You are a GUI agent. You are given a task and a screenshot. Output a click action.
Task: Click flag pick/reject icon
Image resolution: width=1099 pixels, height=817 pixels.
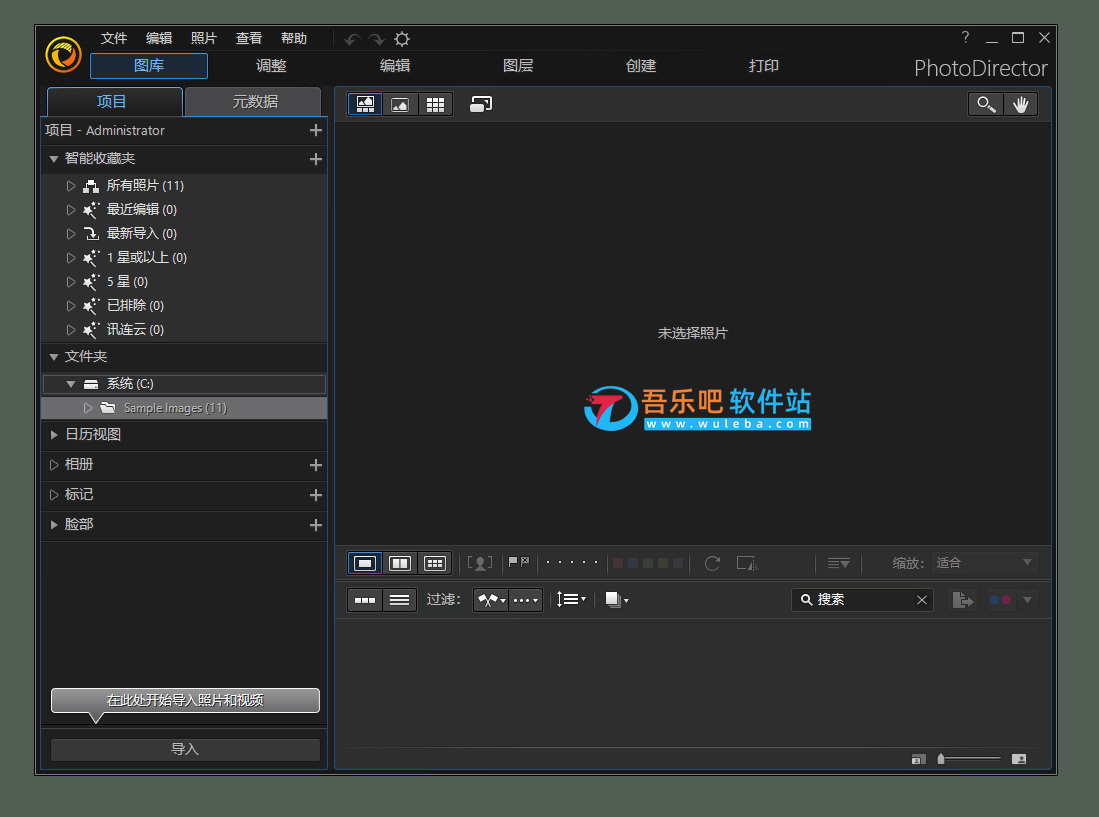[519, 563]
